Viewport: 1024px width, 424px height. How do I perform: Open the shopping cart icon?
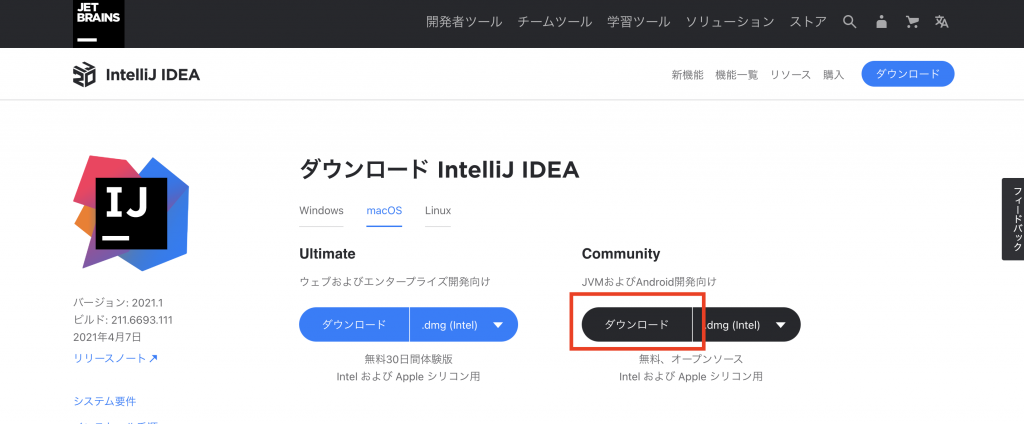[x=912, y=22]
